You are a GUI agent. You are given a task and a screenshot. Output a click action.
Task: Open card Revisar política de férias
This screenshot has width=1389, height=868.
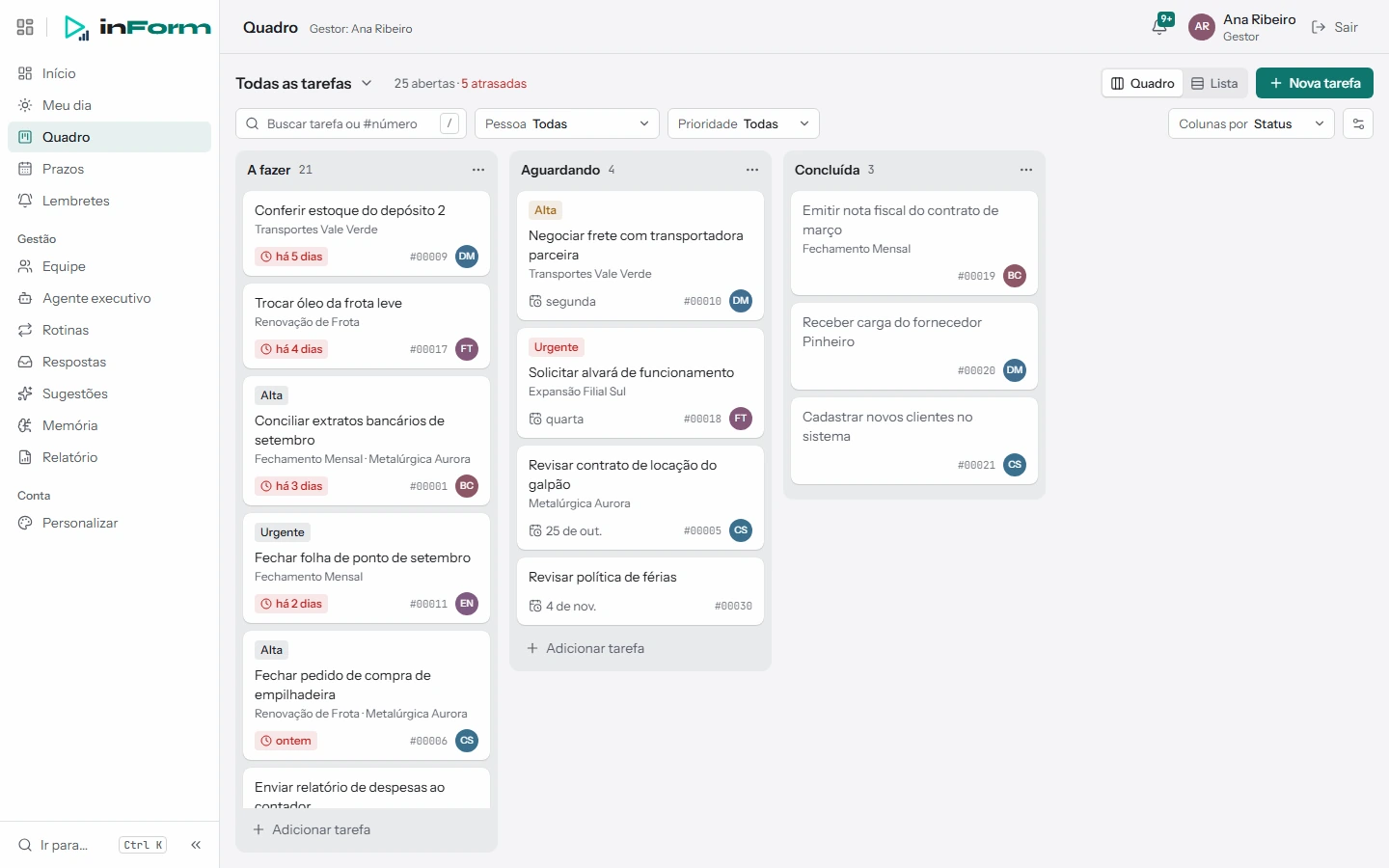click(640, 591)
